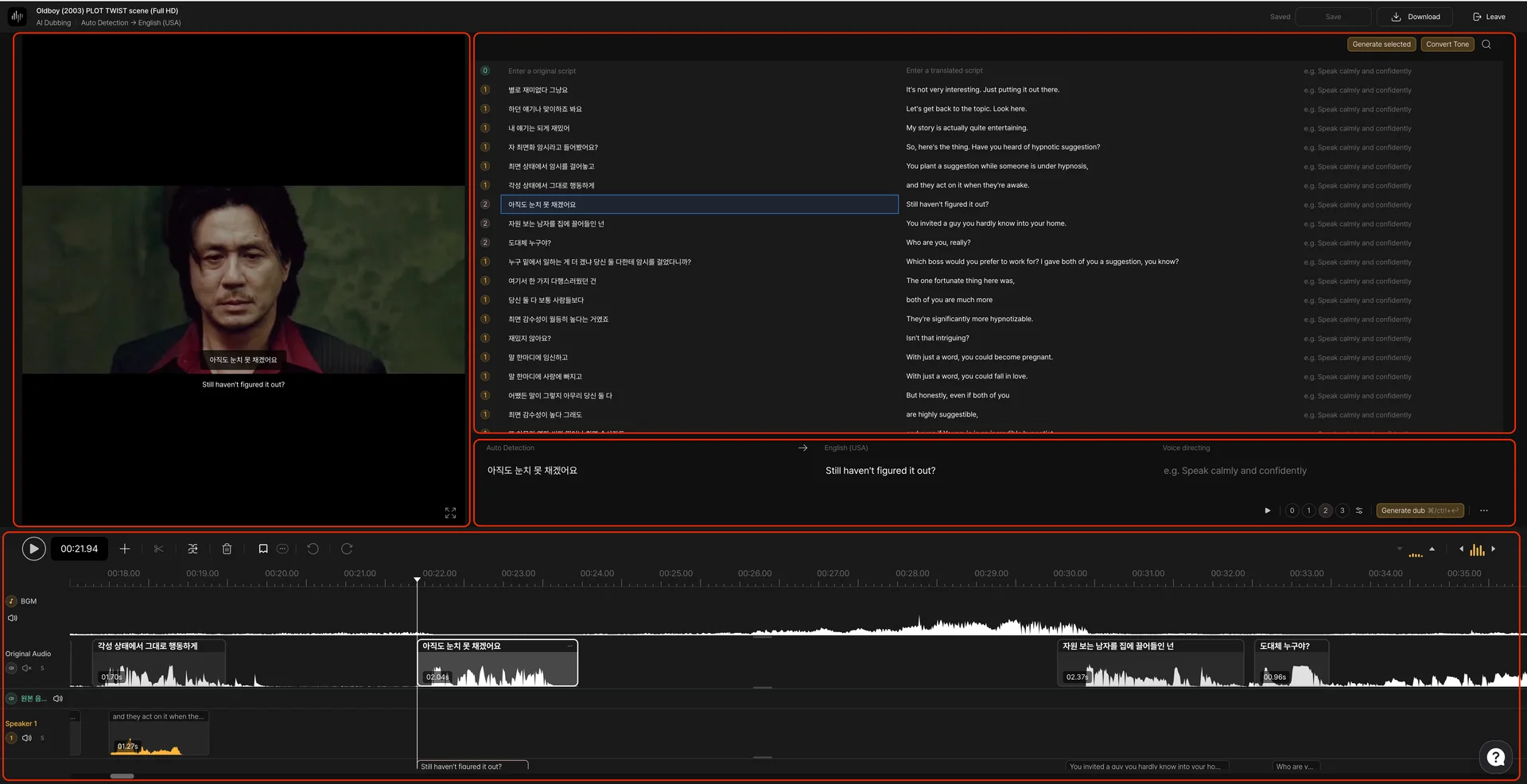Adjust the waveform zoom level control
This screenshot has width=1527, height=784.
[x=1478, y=549]
